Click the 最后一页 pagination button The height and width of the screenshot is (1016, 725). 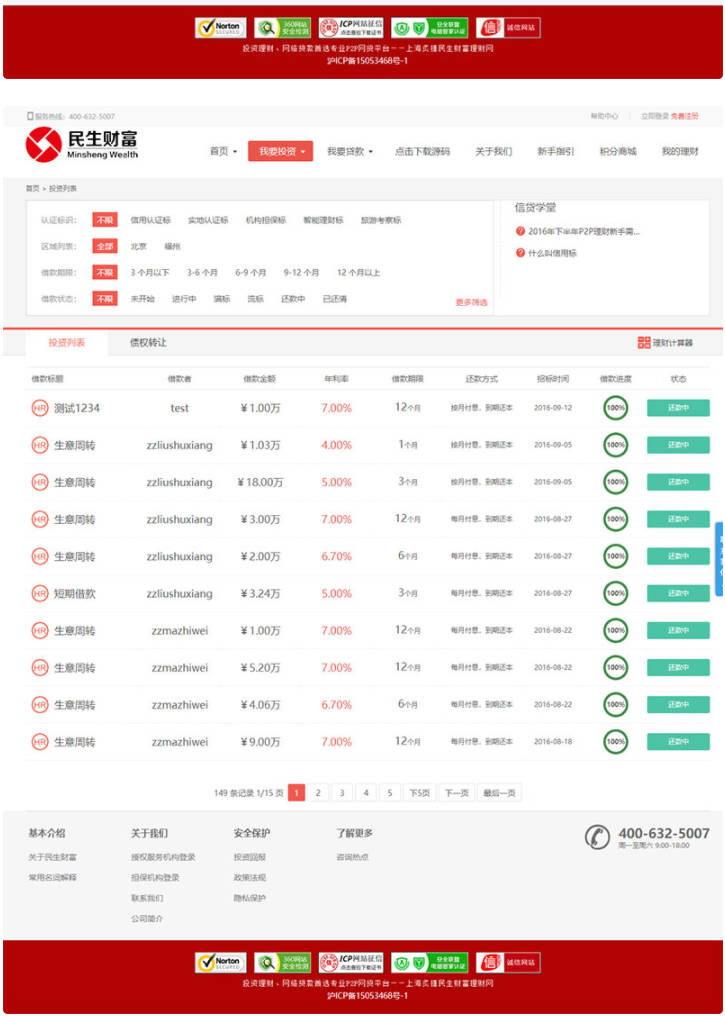point(499,792)
